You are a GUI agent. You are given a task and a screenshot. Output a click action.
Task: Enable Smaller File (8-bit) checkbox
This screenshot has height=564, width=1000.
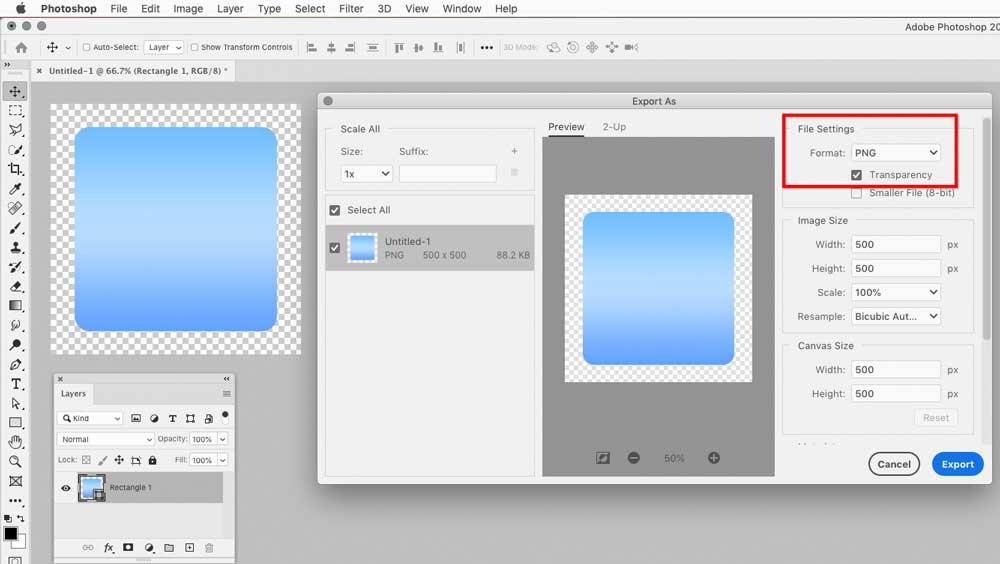[857, 193]
